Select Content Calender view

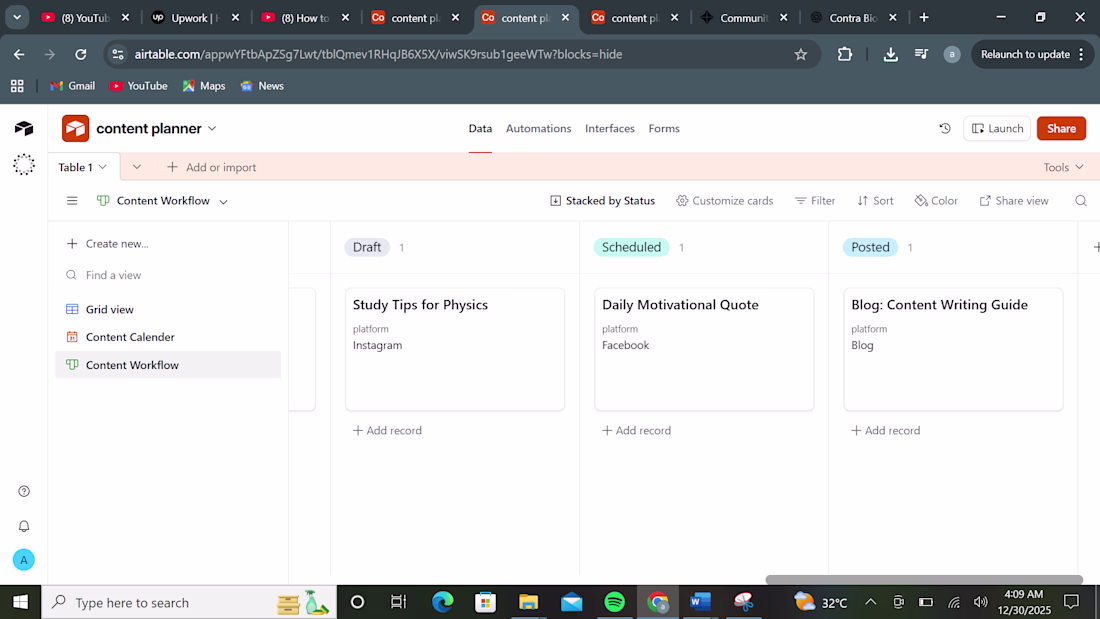(x=168, y=337)
